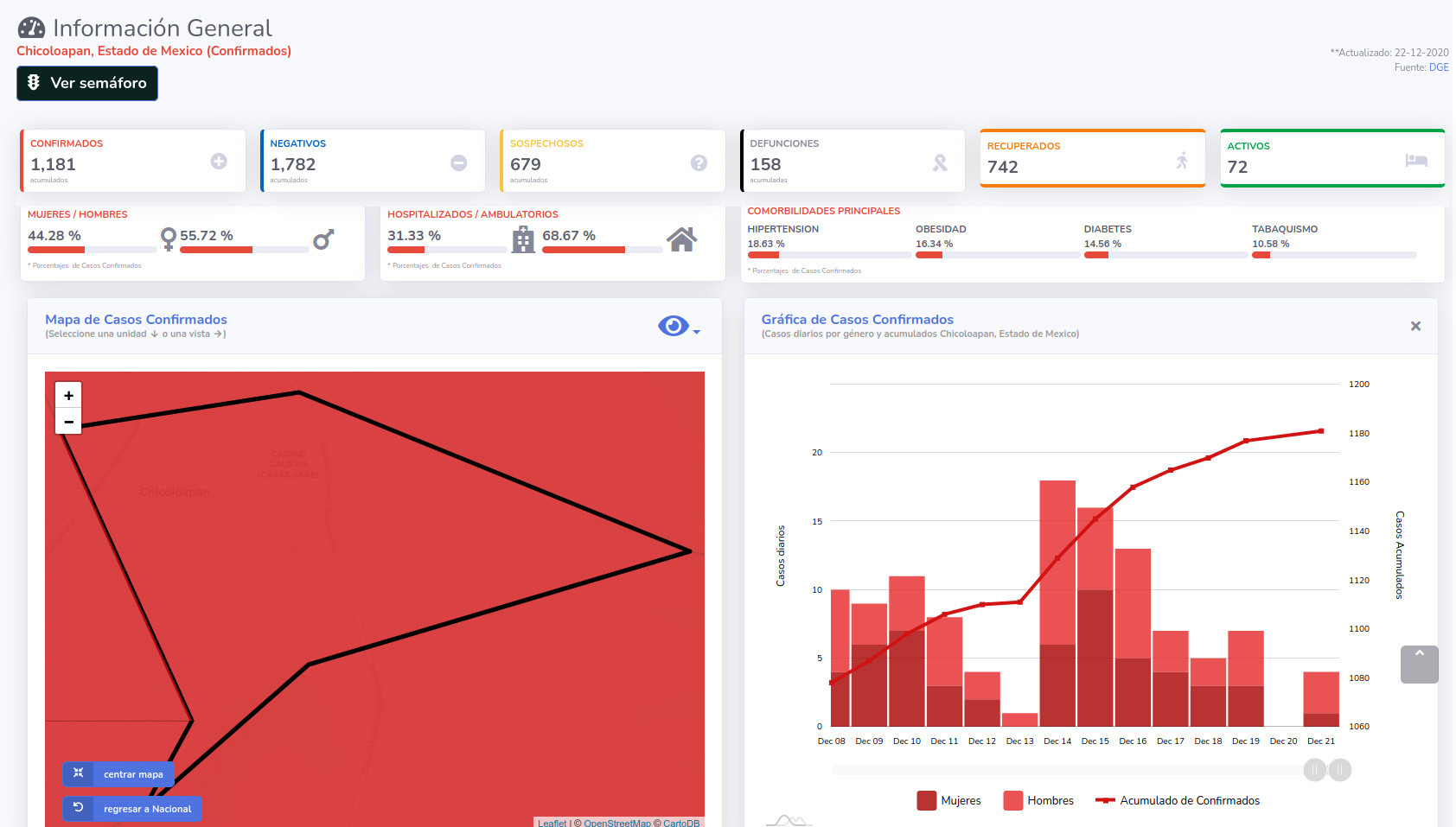Screen dimensions: 1456x827
Task: Click the Dec 14 bar in the chart
Action: click(1057, 603)
